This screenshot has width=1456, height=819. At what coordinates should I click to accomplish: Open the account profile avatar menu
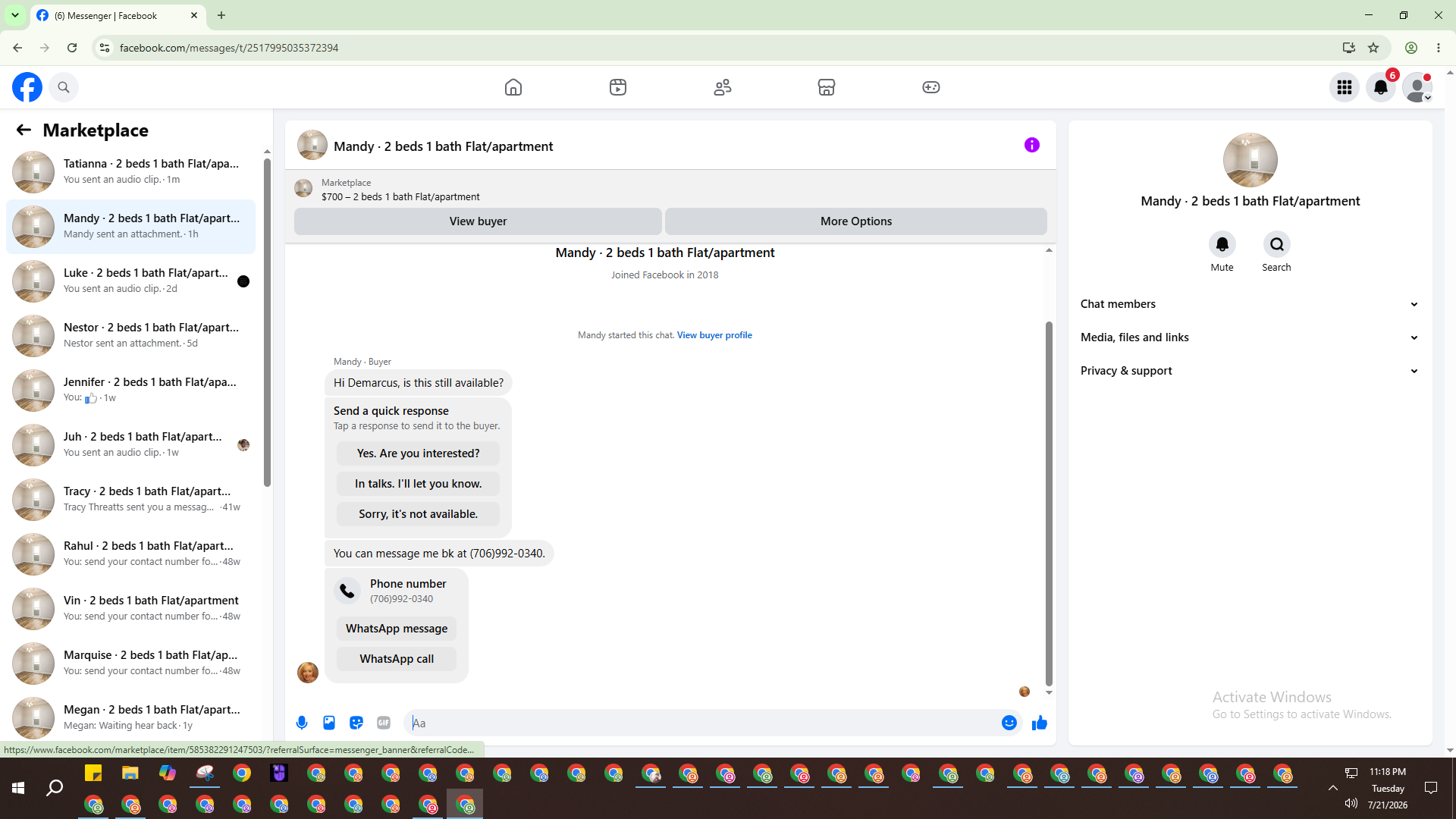(x=1417, y=87)
